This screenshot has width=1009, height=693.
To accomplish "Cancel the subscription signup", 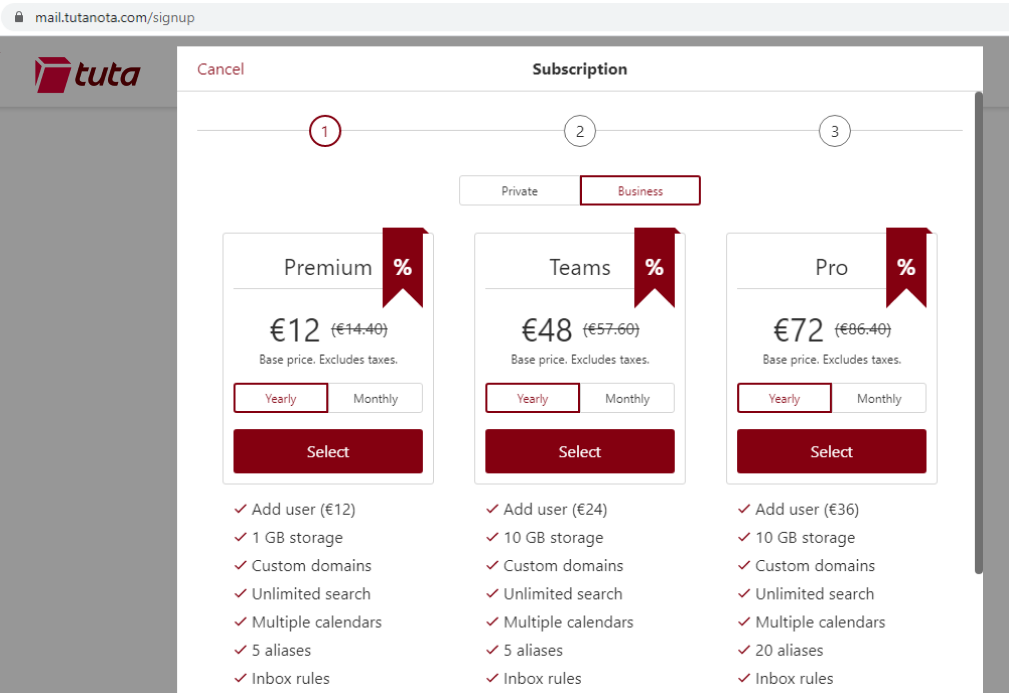I will 220,69.
